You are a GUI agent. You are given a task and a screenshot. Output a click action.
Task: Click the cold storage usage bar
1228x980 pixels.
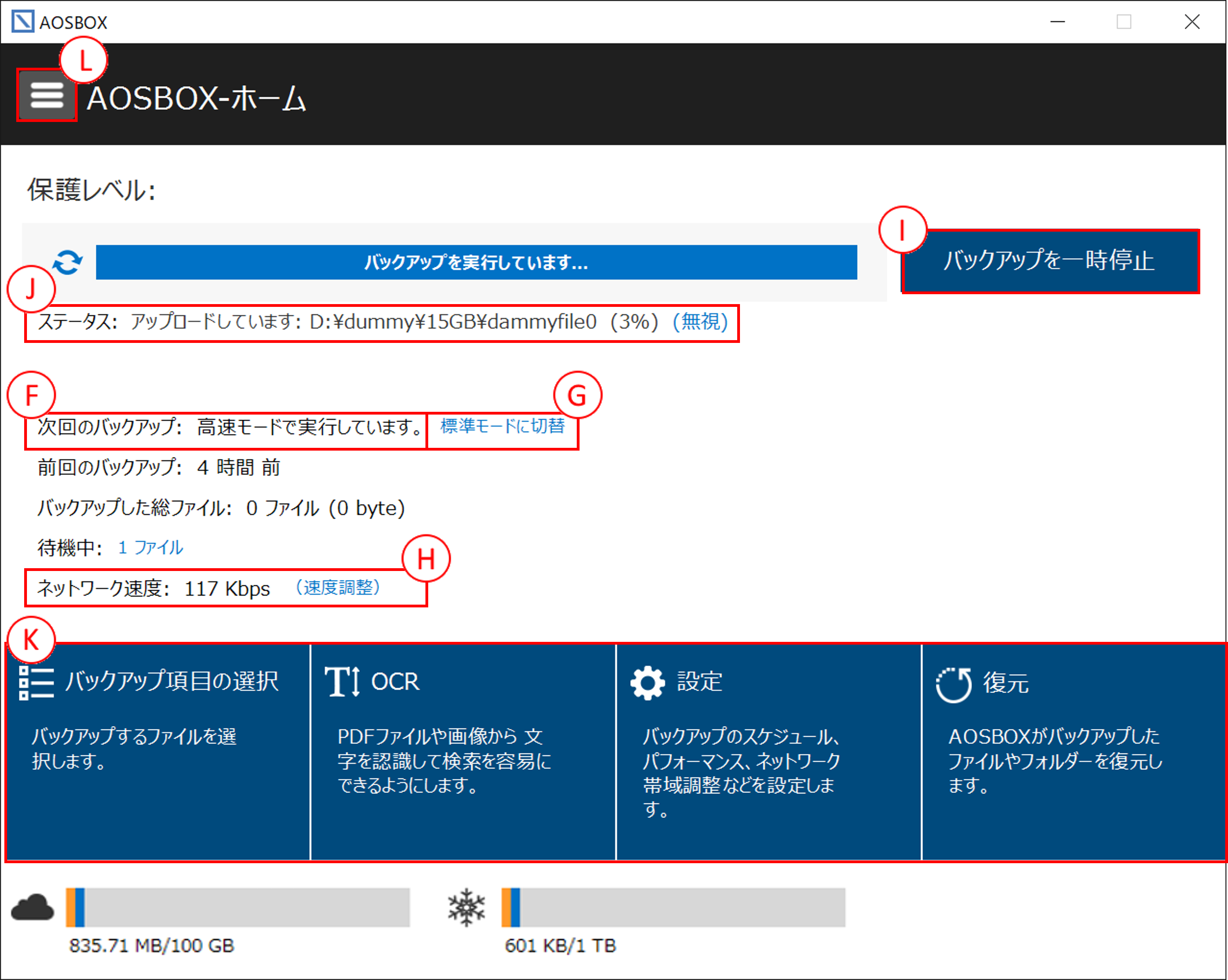[x=673, y=907]
